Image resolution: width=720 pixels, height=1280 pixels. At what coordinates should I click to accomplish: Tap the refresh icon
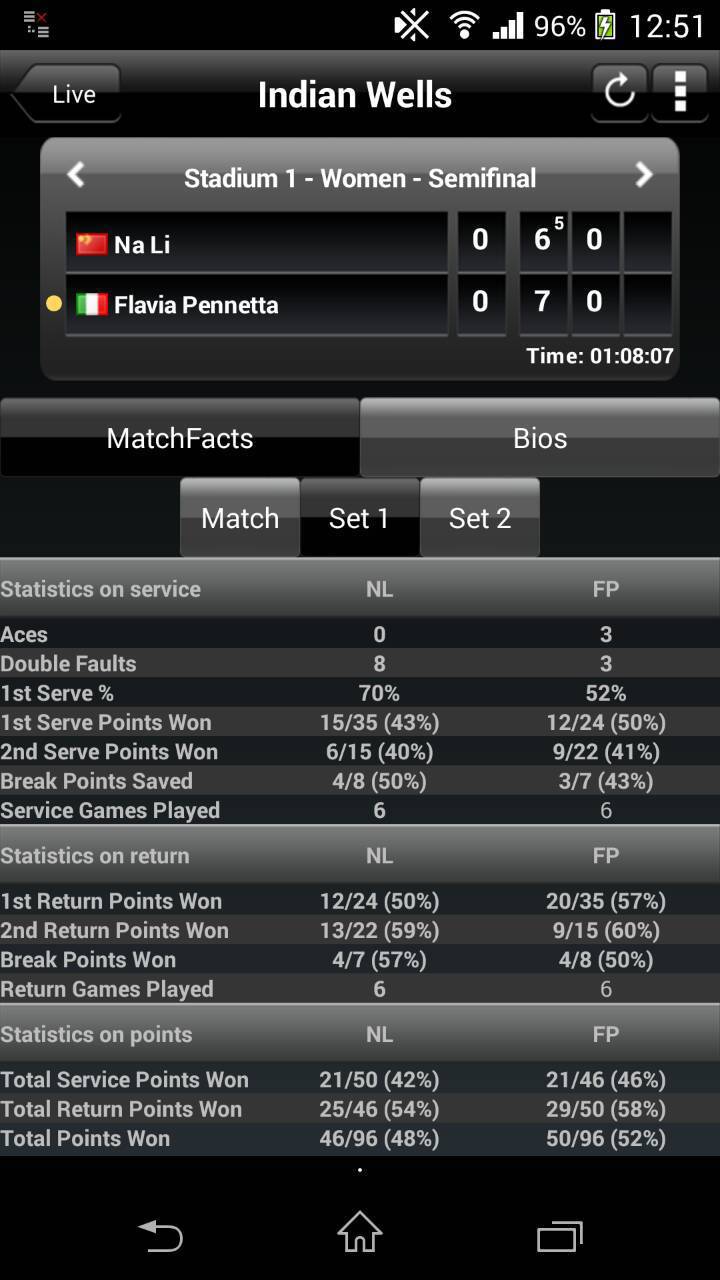(619, 93)
